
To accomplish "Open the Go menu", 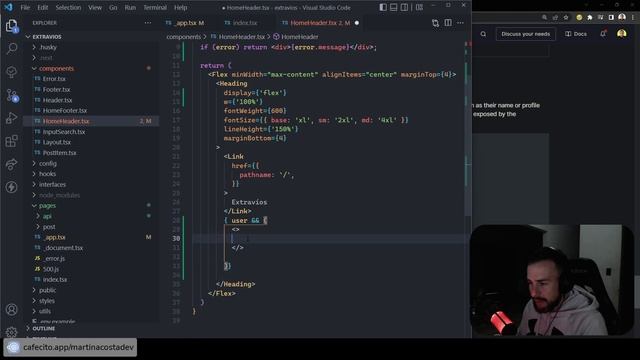I will coord(113,7).
